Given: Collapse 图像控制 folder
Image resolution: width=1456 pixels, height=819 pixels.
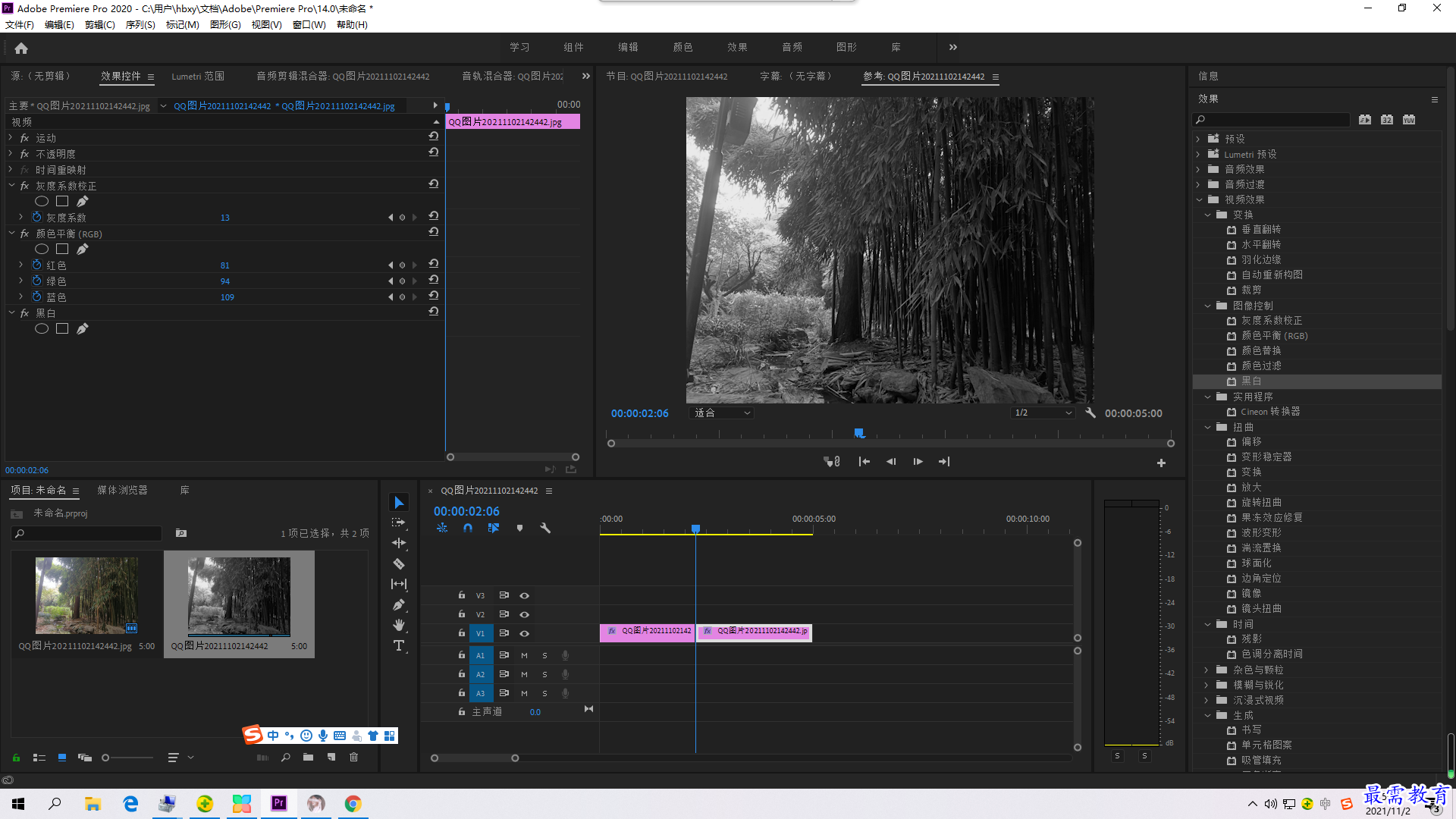Looking at the screenshot, I should 1208,306.
